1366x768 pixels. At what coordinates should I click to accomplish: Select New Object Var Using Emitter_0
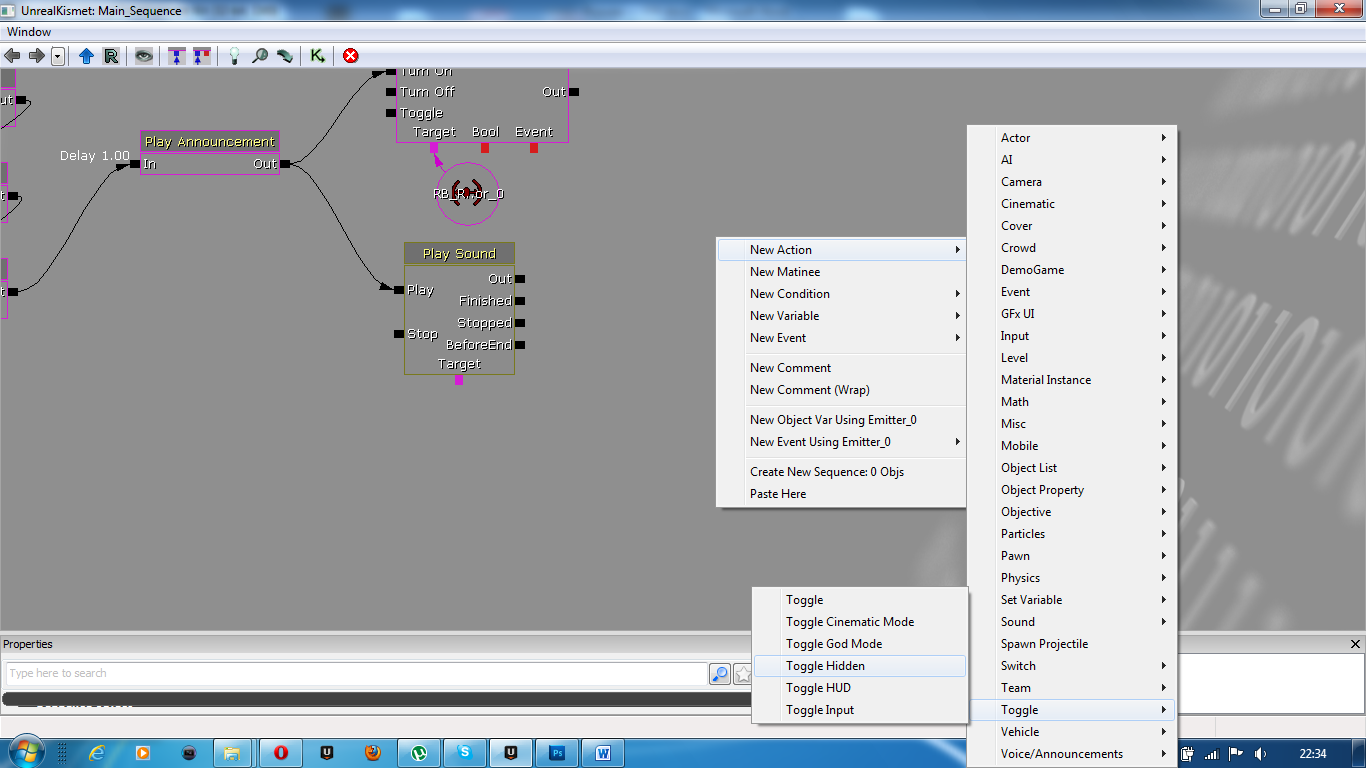(841, 420)
